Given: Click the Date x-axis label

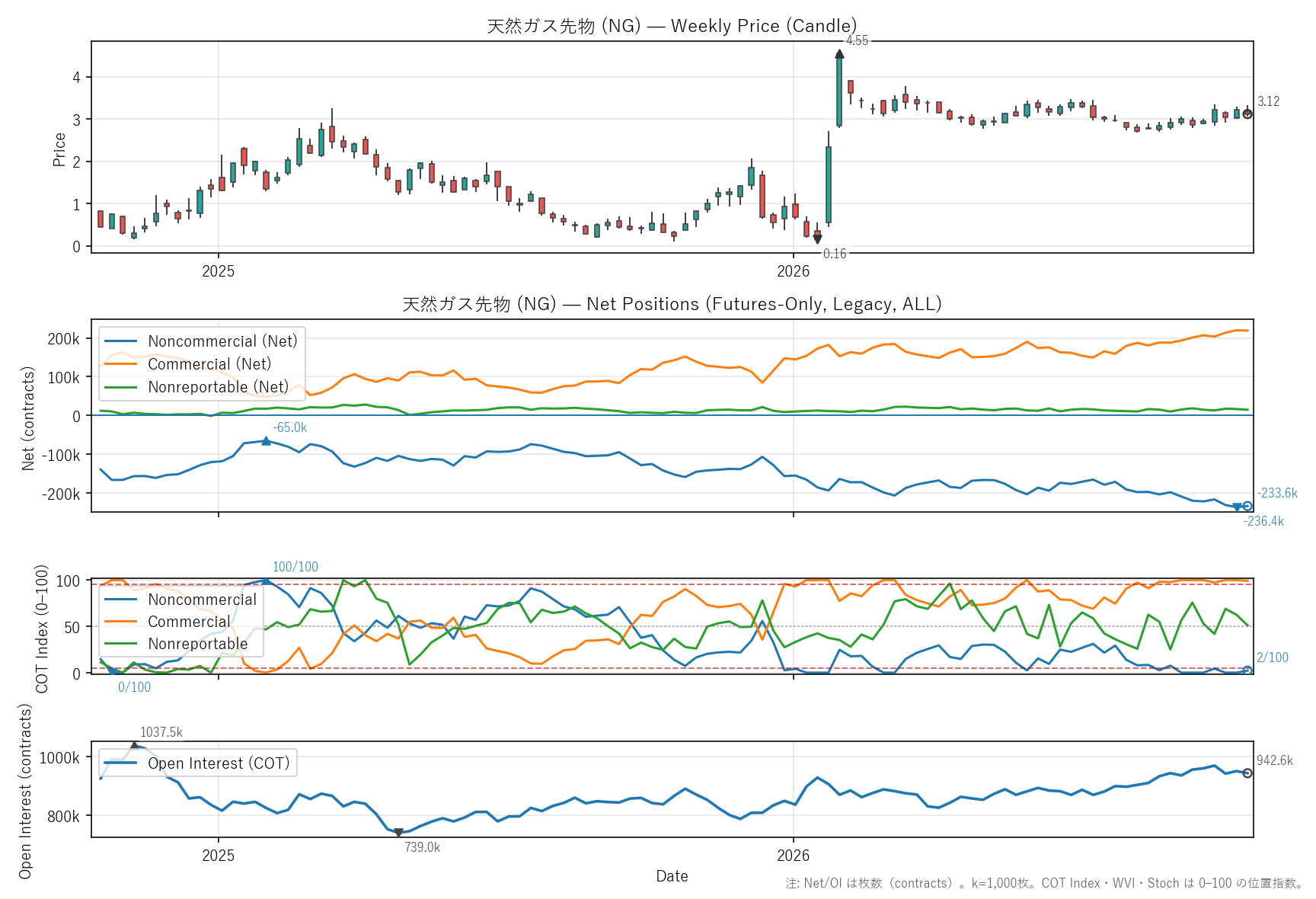Looking at the screenshot, I should coord(672,876).
